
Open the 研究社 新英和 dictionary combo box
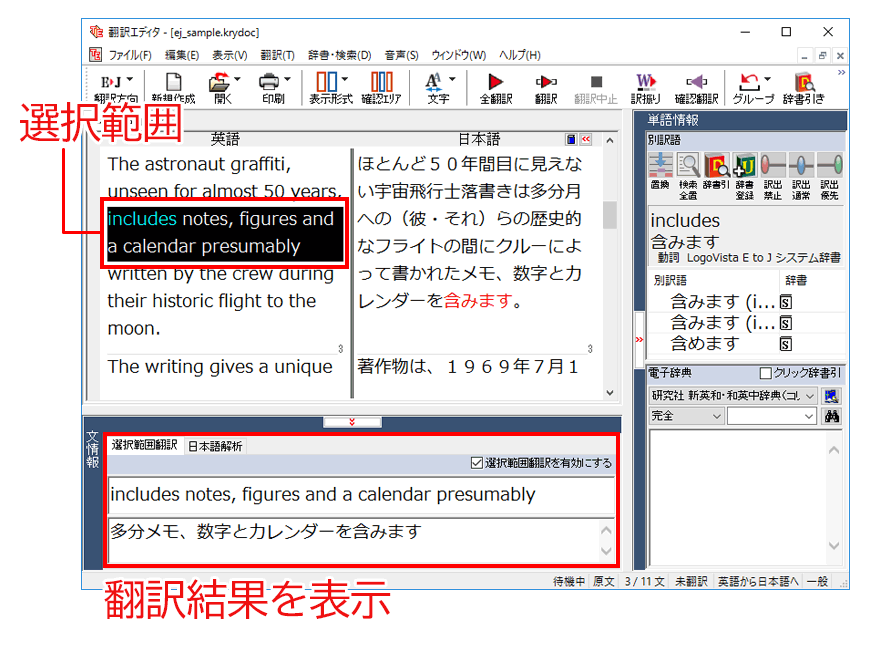pyautogui.click(x=733, y=396)
